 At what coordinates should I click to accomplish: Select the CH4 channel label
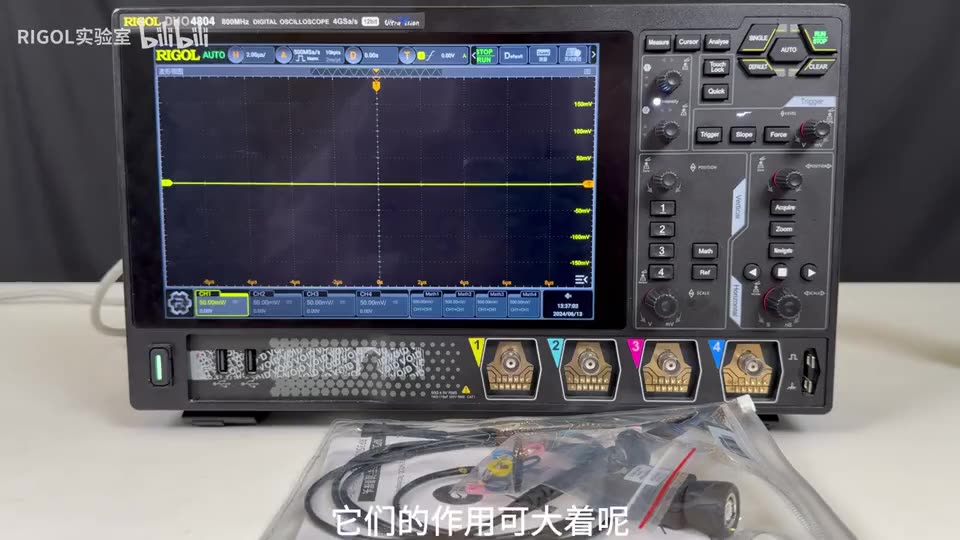[366, 294]
